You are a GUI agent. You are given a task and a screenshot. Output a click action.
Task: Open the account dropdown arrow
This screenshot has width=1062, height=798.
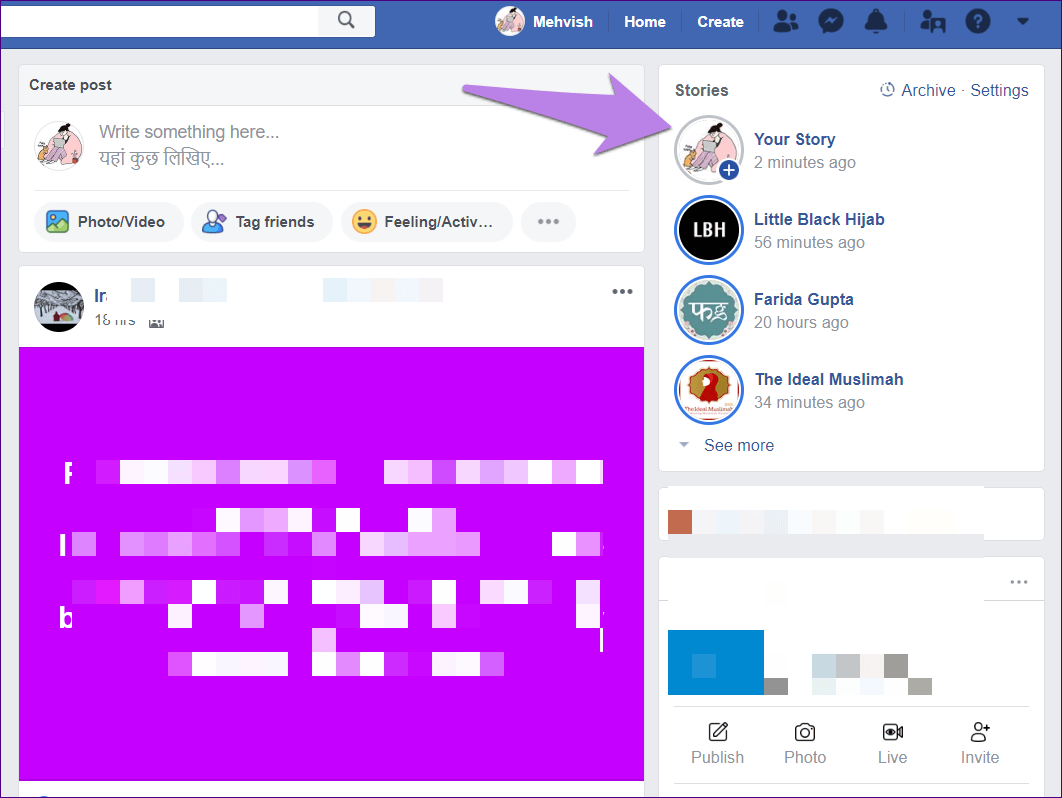pyautogui.click(x=1023, y=21)
